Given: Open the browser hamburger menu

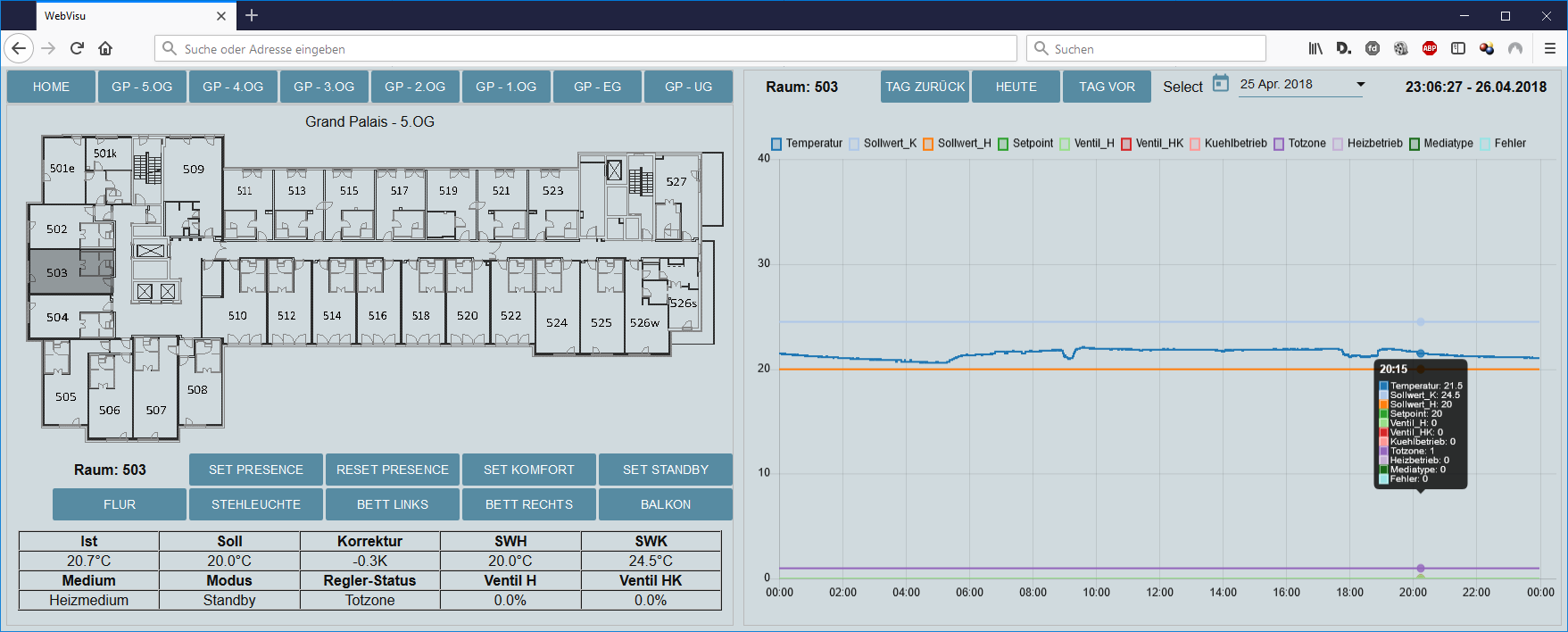Looking at the screenshot, I should click(x=1550, y=48).
